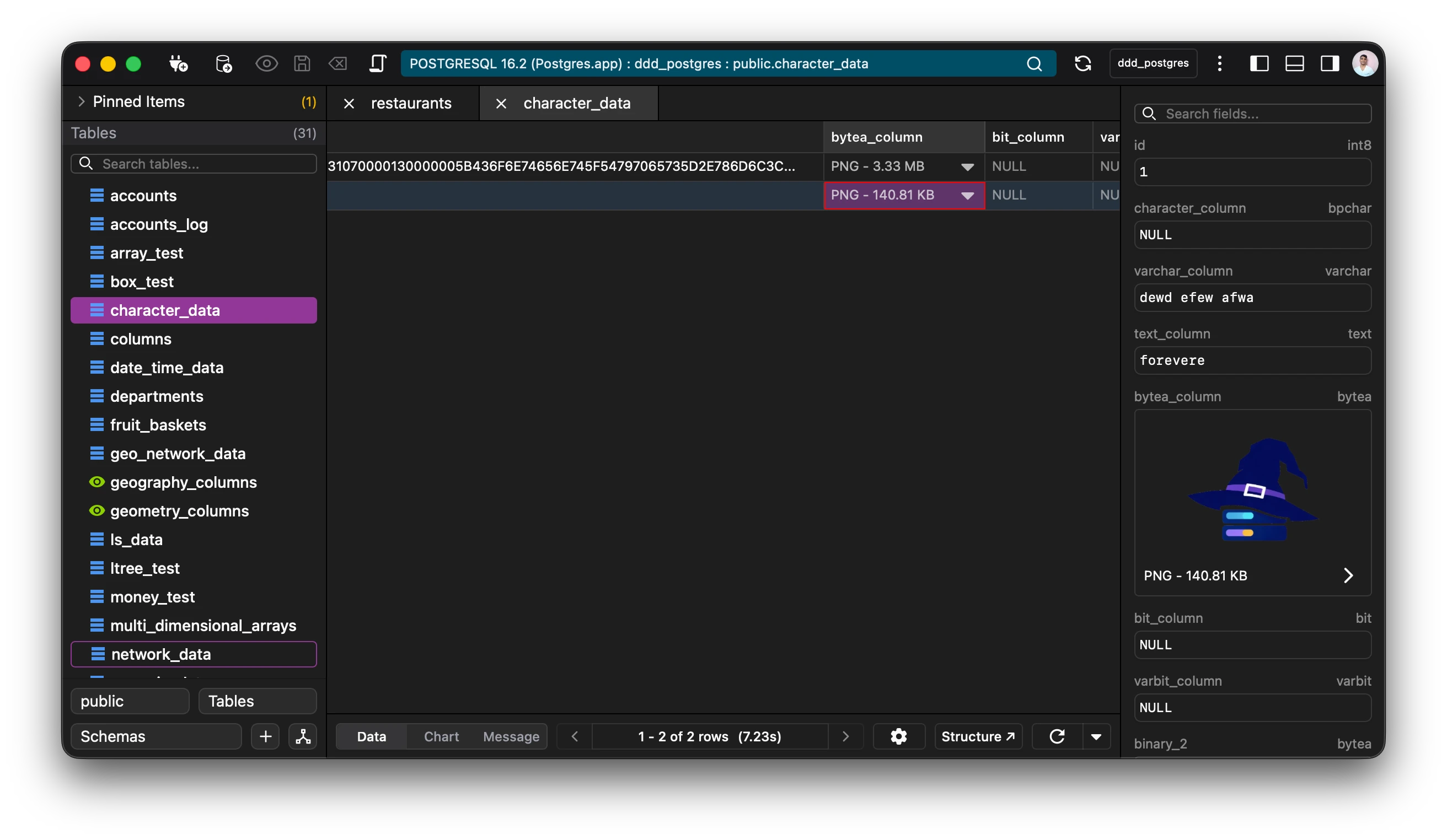Click the schema diagram icon
The image size is (1447, 840).
303,736
